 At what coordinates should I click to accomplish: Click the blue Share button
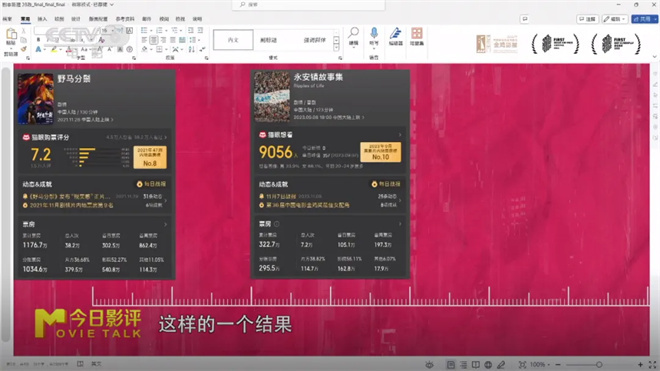click(x=644, y=19)
